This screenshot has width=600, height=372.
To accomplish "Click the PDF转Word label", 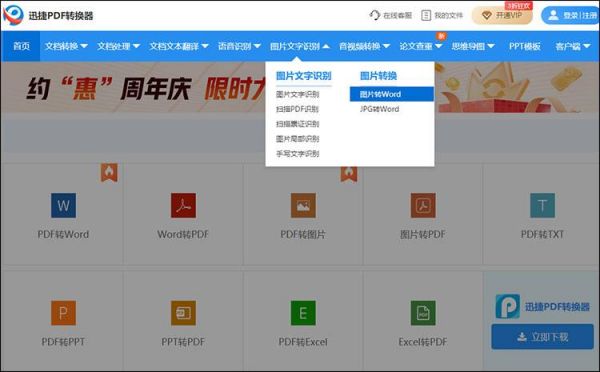I will click(x=63, y=234).
